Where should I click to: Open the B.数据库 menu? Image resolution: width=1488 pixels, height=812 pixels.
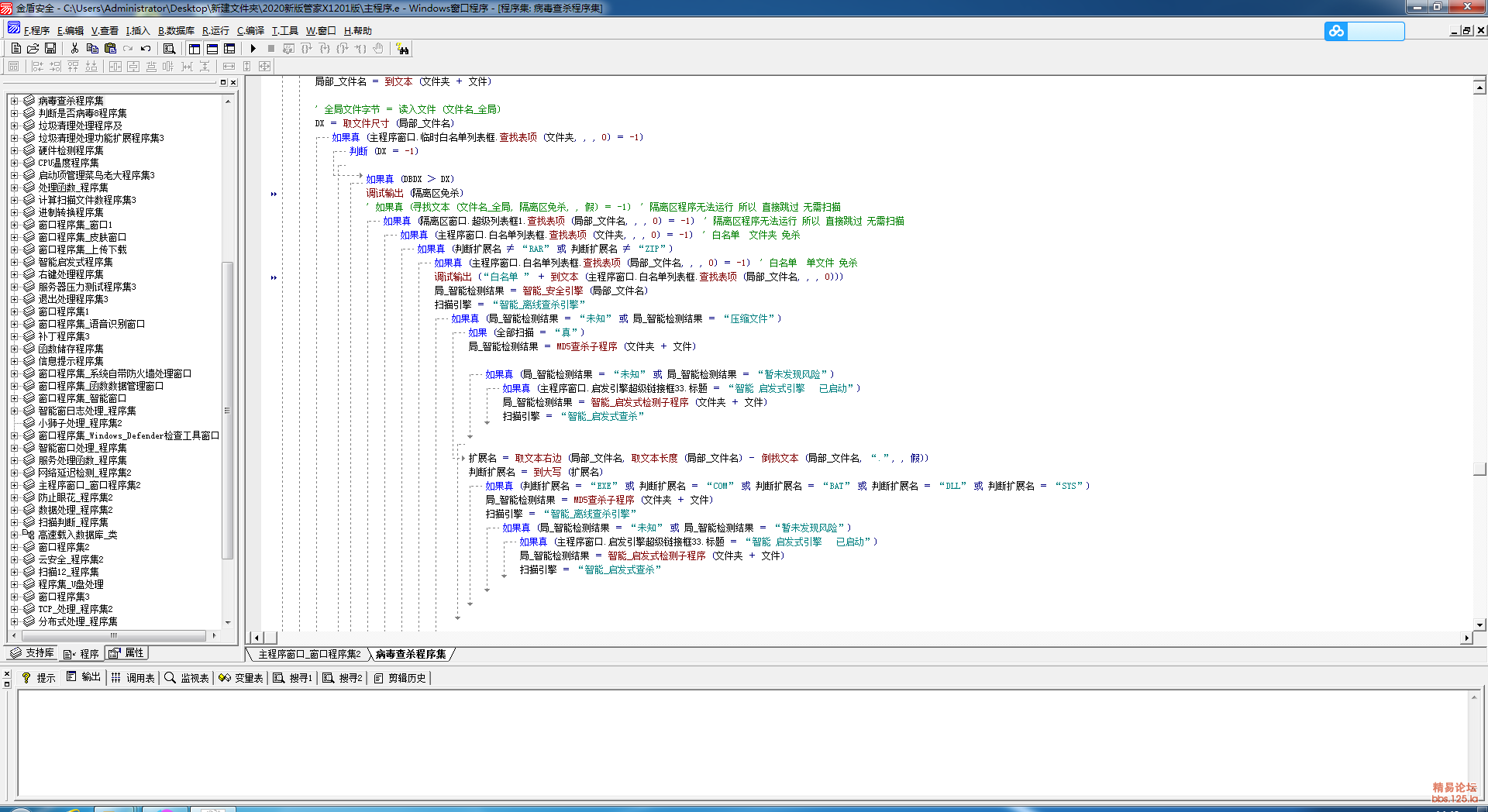pyautogui.click(x=176, y=31)
